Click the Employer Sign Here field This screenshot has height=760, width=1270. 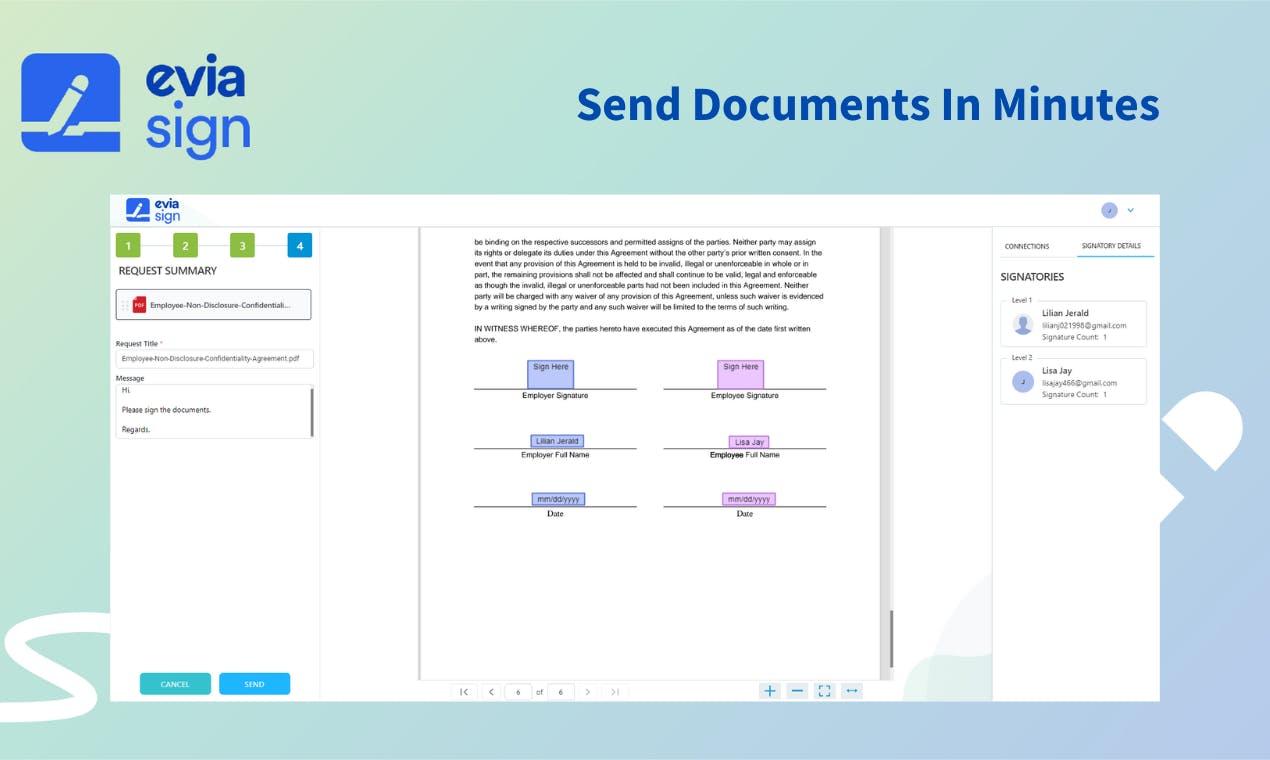pyautogui.click(x=551, y=374)
